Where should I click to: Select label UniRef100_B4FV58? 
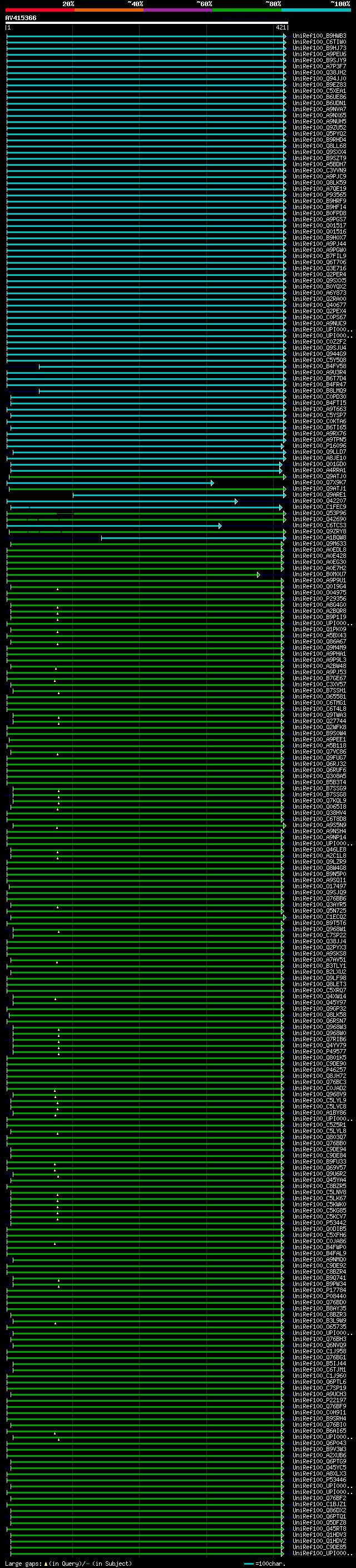[319, 367]
